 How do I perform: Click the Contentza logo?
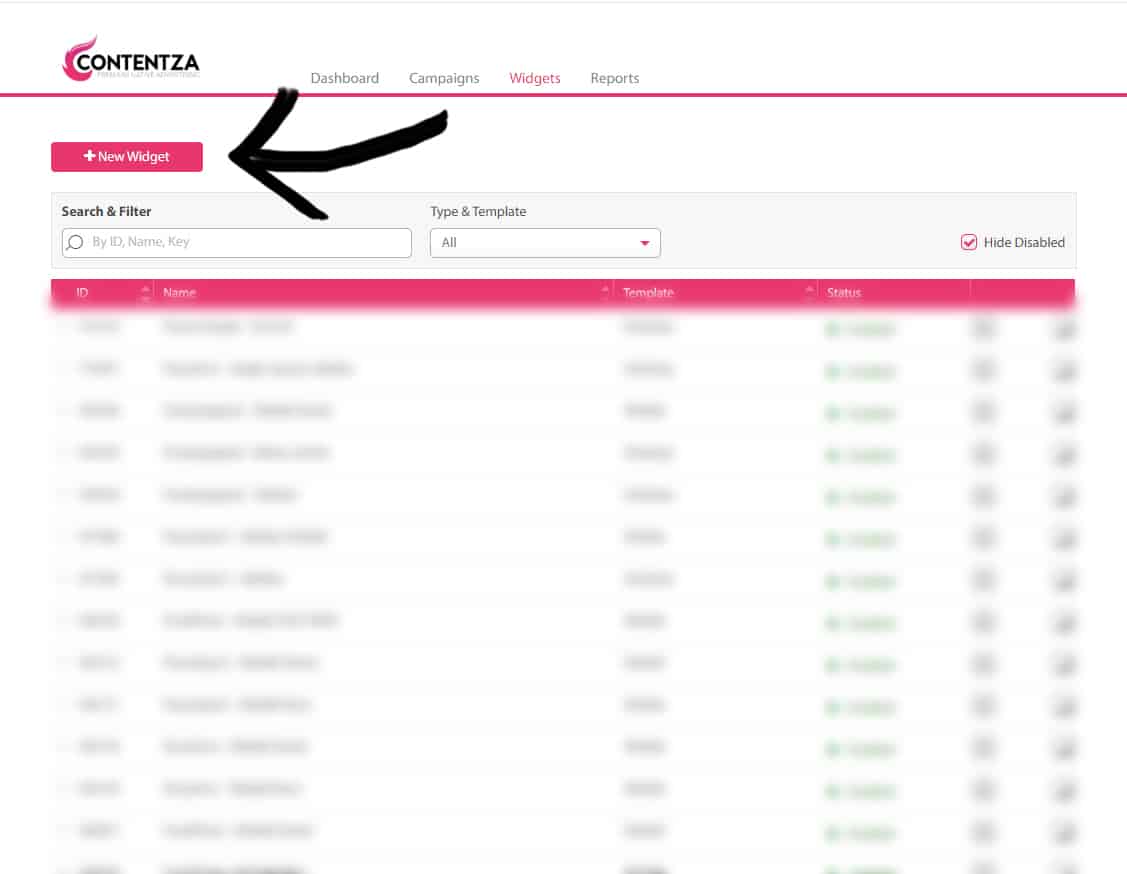coord(131,58)
